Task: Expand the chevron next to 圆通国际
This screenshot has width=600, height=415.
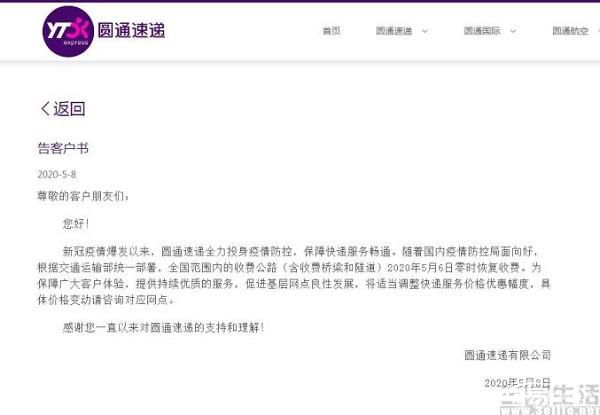Action: [x=513, y=31]
